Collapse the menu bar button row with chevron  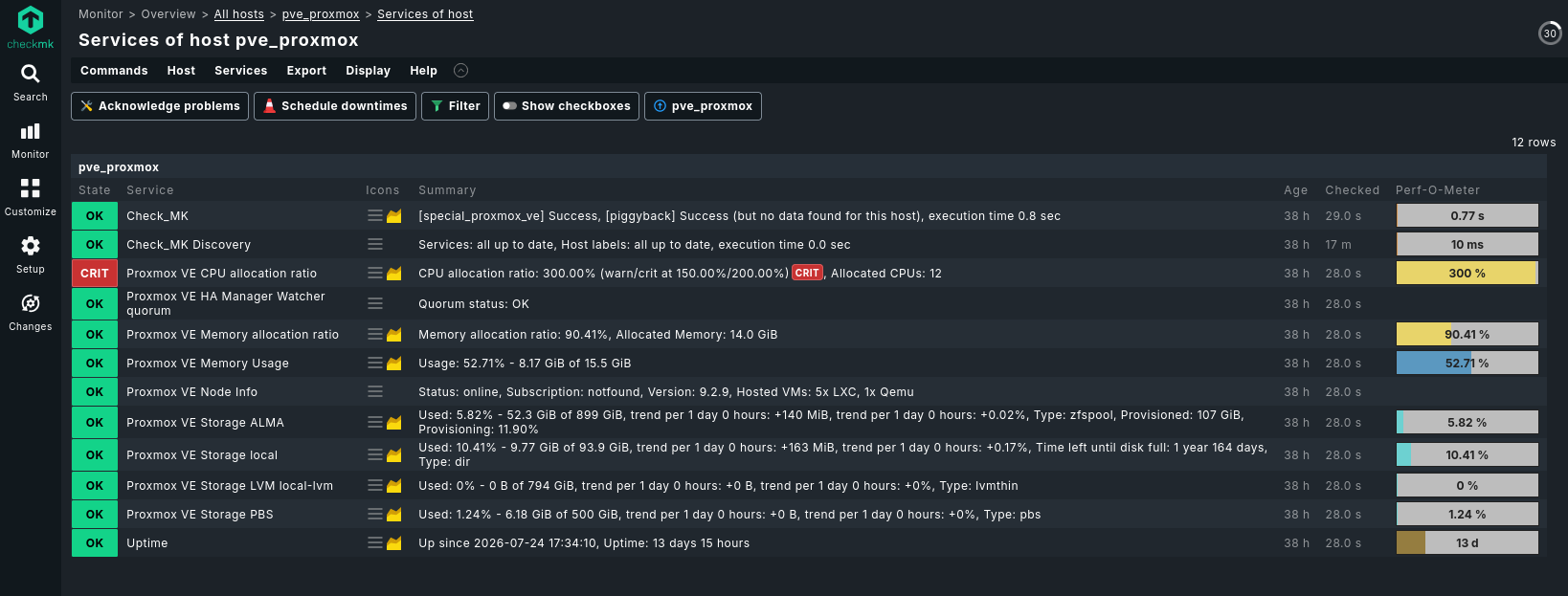(460, 71)
